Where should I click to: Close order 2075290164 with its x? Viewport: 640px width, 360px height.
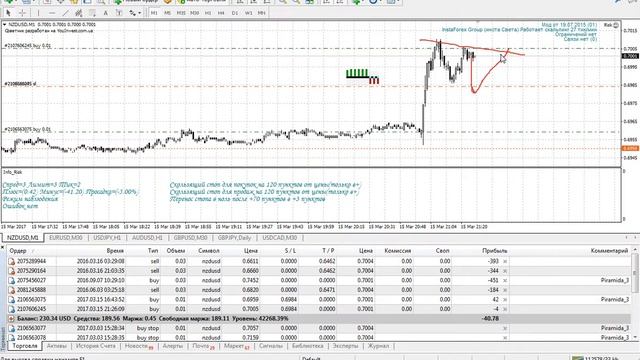click(505, 271)
